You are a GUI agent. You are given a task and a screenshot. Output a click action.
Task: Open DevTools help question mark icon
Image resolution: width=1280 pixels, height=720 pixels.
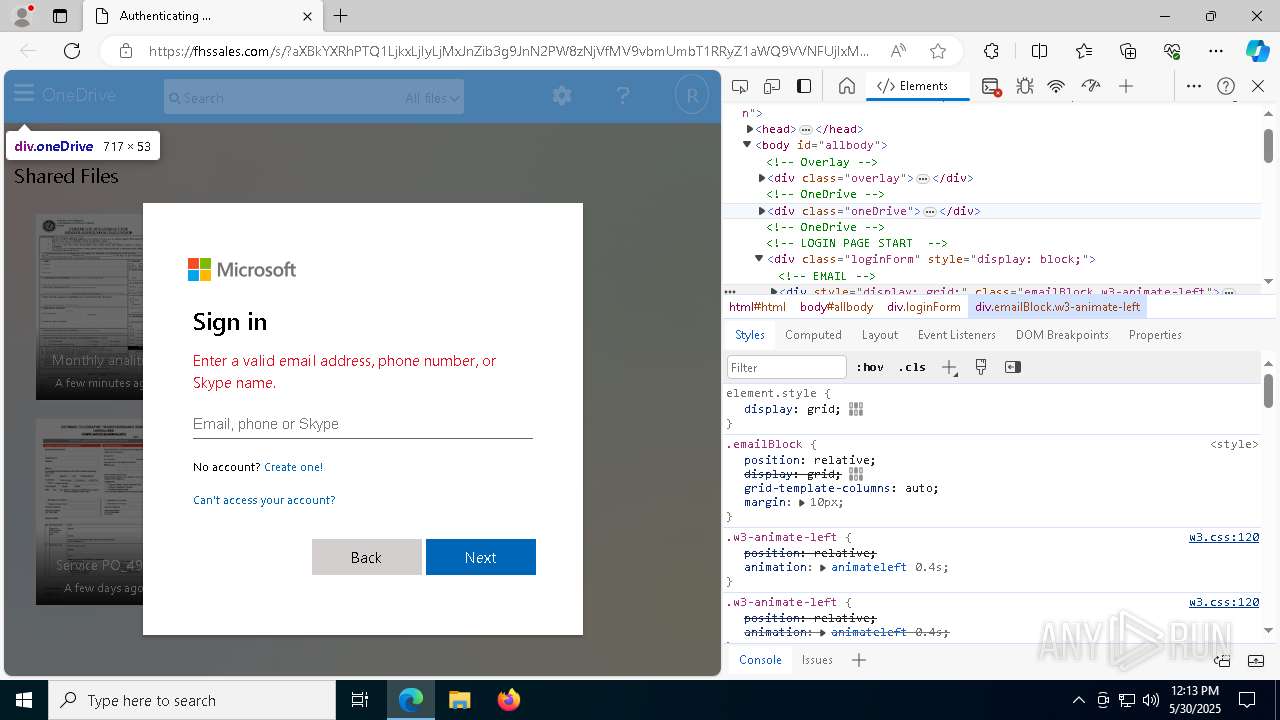tap(1226, 86)
